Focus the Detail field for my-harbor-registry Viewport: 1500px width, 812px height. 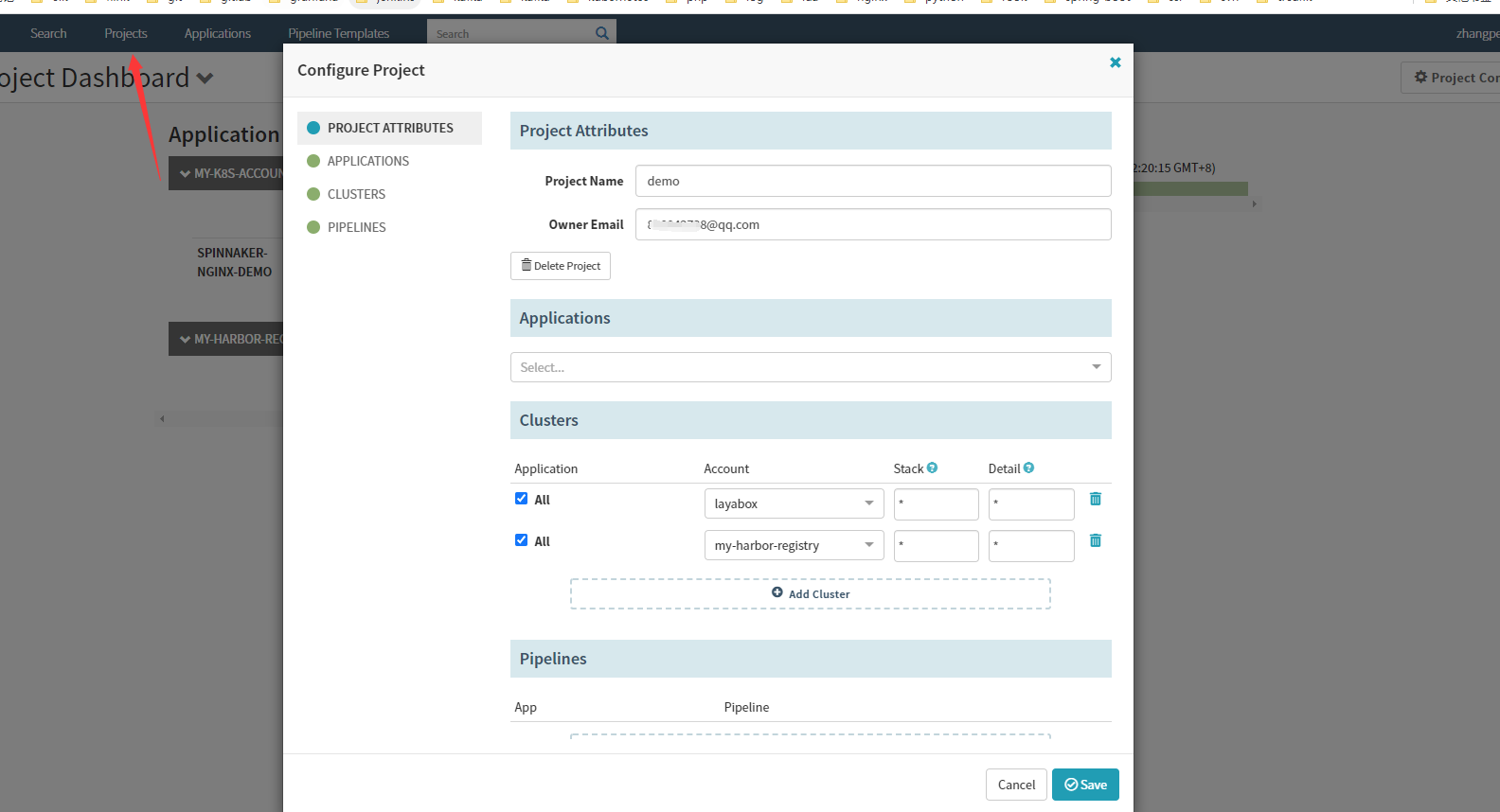tap(1031, 545)
